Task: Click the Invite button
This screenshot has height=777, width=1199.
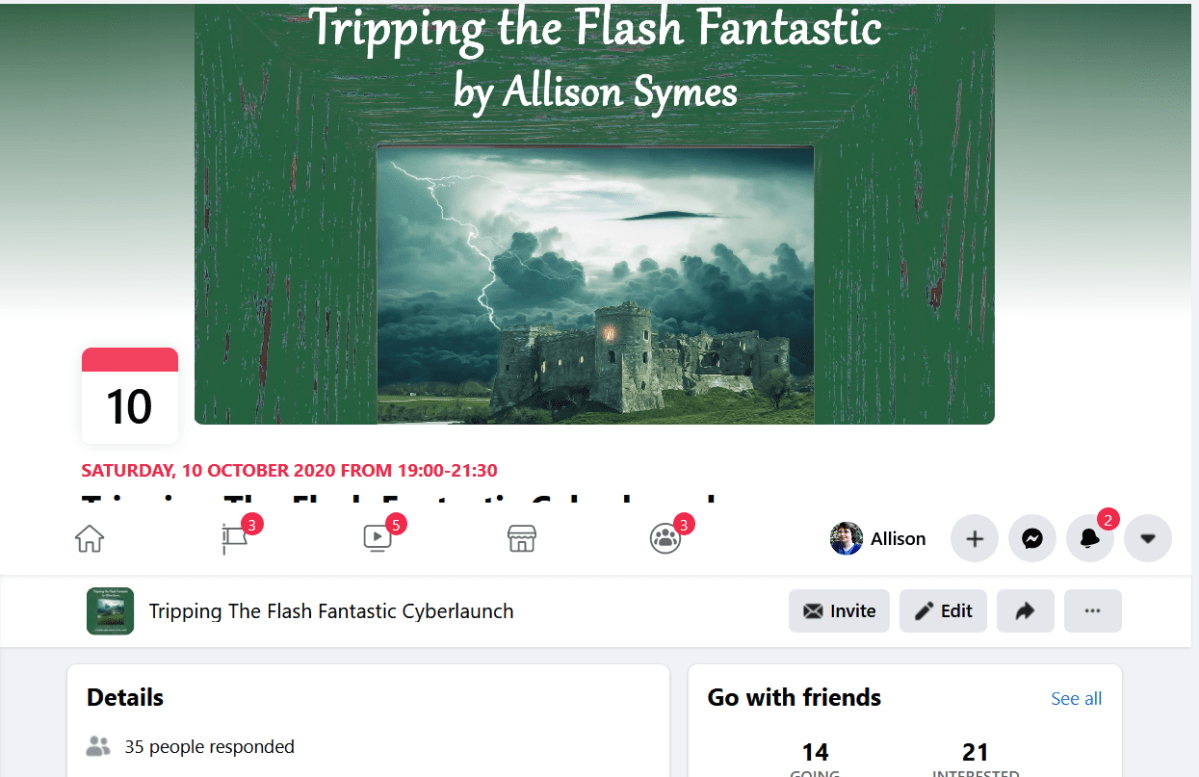Action: click(839, 610)
